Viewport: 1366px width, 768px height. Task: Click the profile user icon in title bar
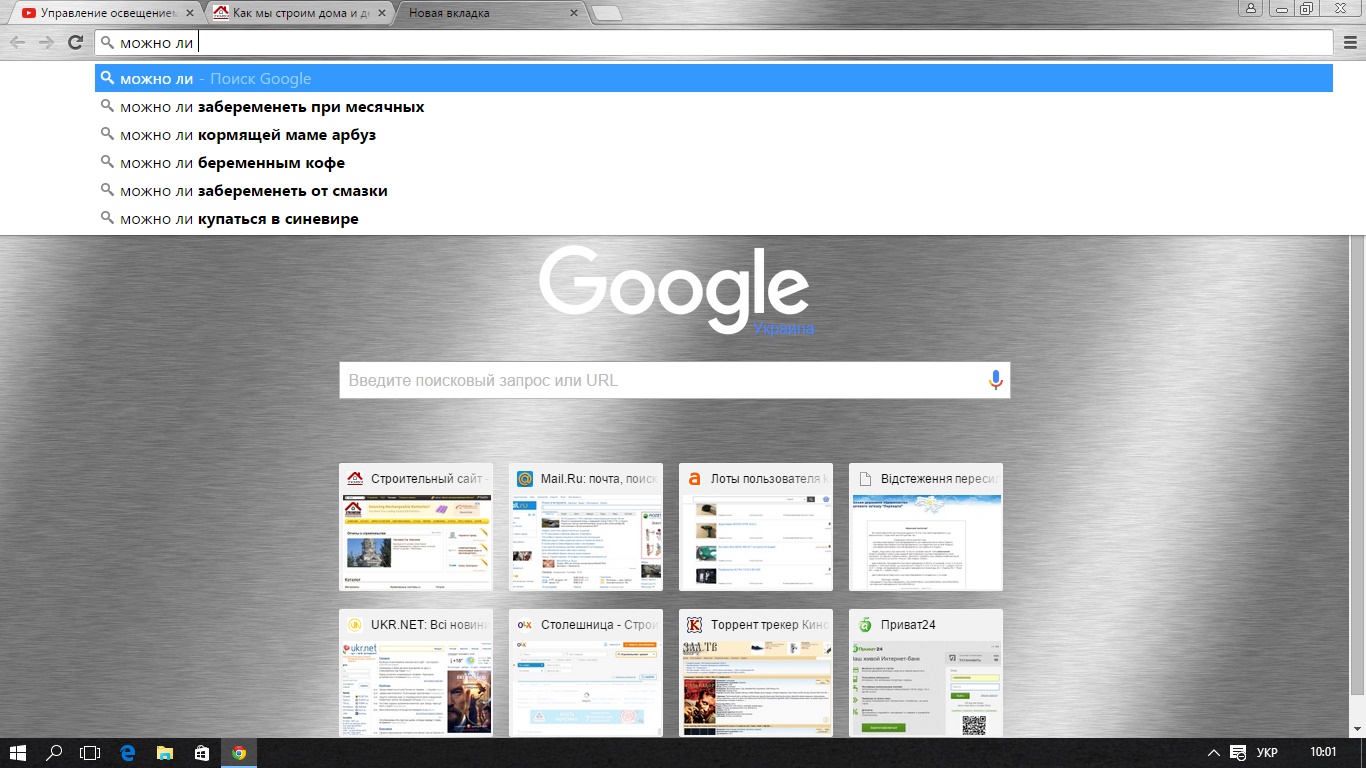tap(1251, 8)
